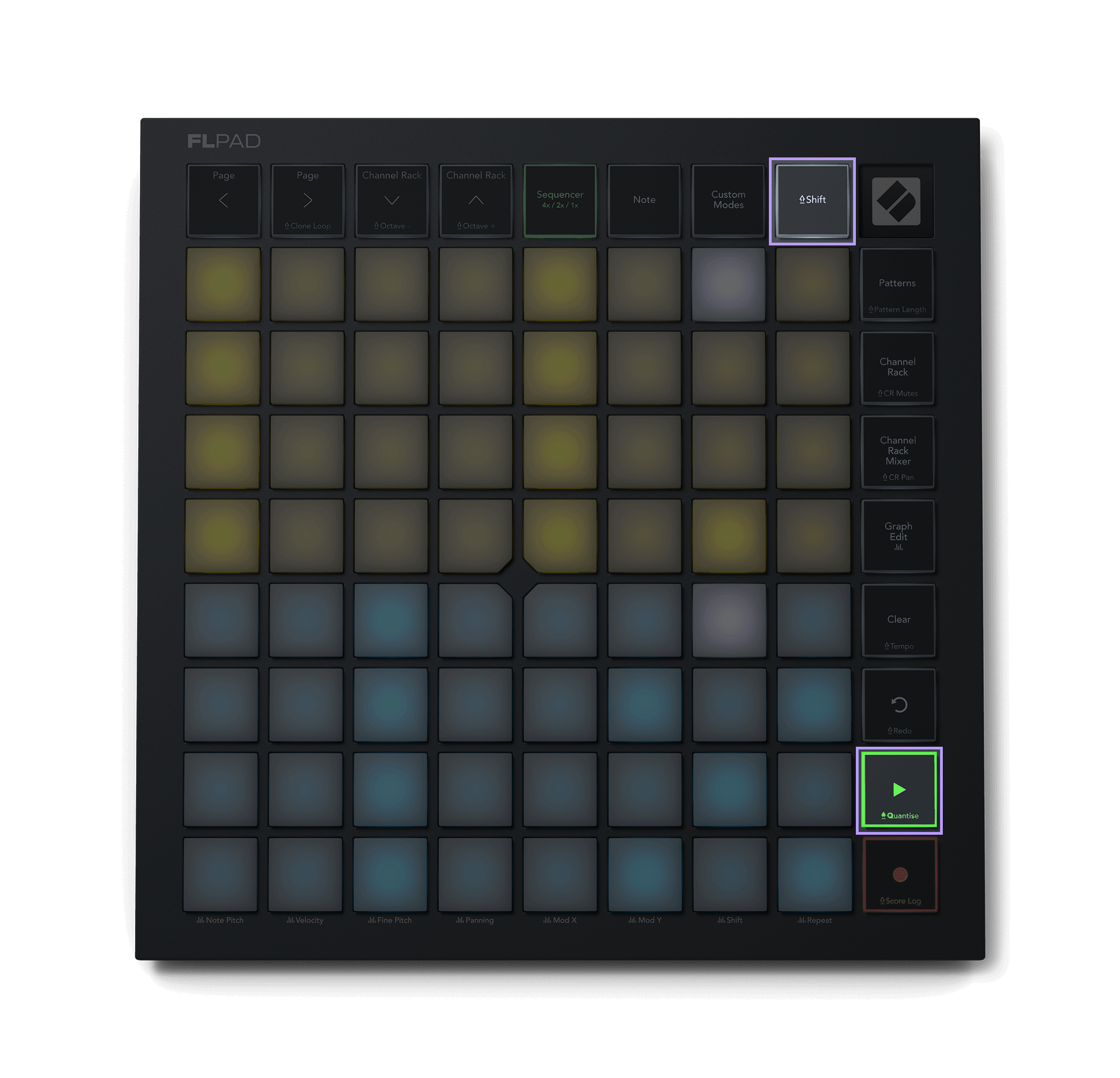
Task: Tap yellow pad directly below Note button
Action: pos(645,284)
